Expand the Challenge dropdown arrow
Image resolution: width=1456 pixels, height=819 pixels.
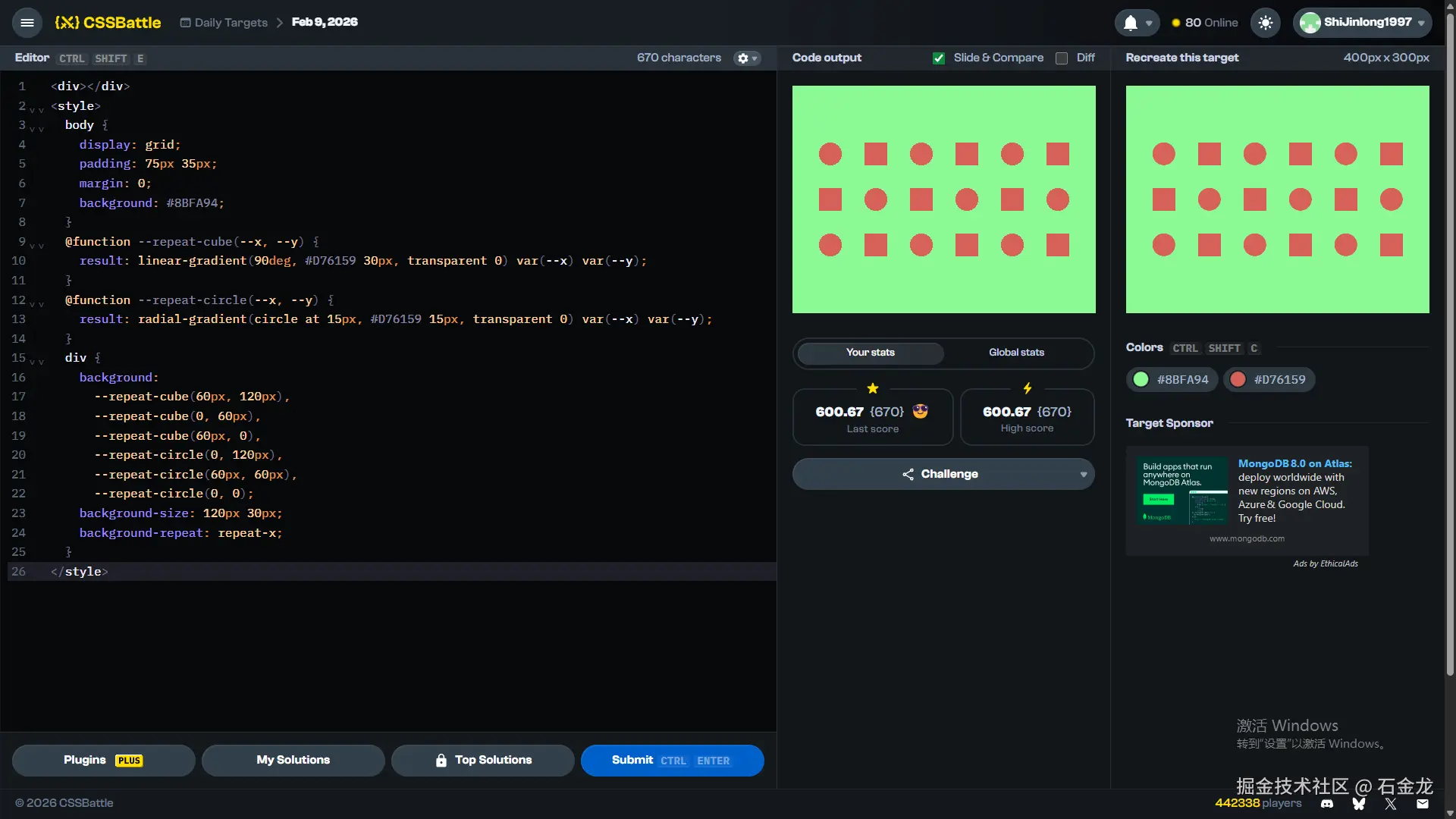pos(1083,475)
